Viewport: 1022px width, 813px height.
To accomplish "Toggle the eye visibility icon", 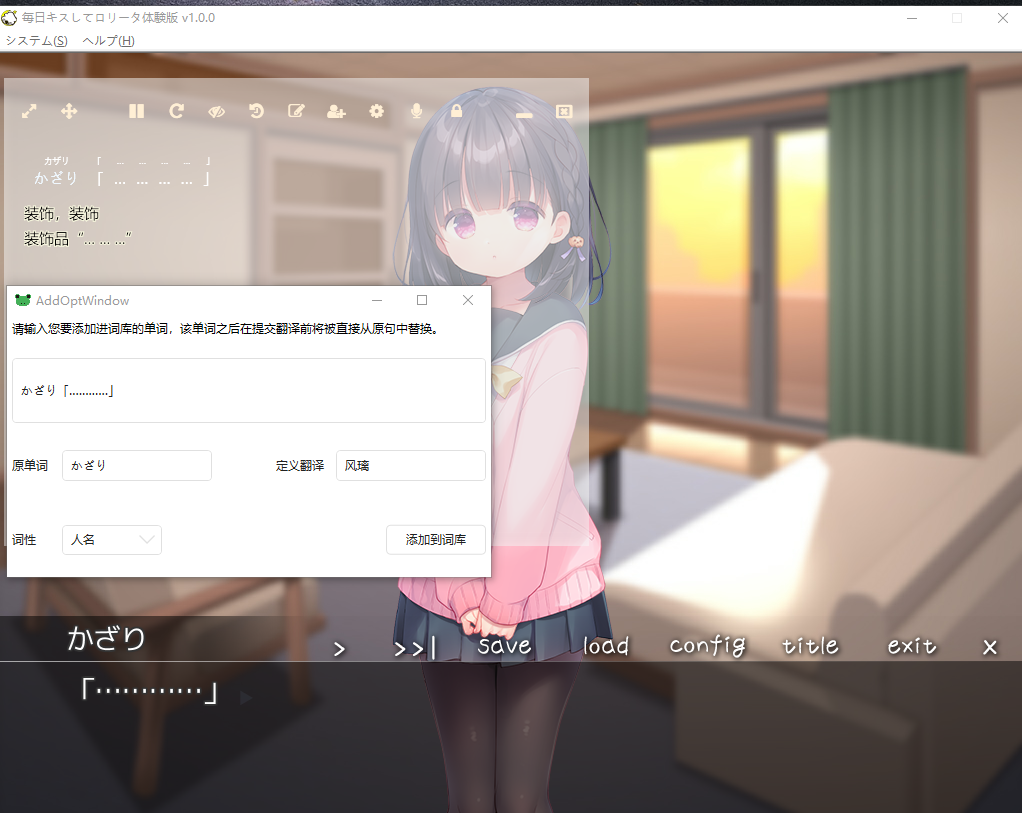I will pos(216,111).
